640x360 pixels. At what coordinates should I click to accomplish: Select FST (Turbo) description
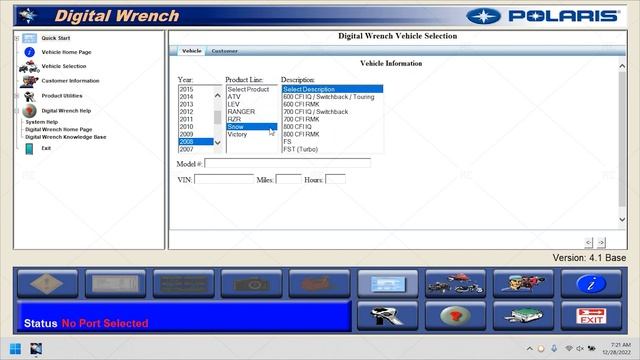pos(333,149)
